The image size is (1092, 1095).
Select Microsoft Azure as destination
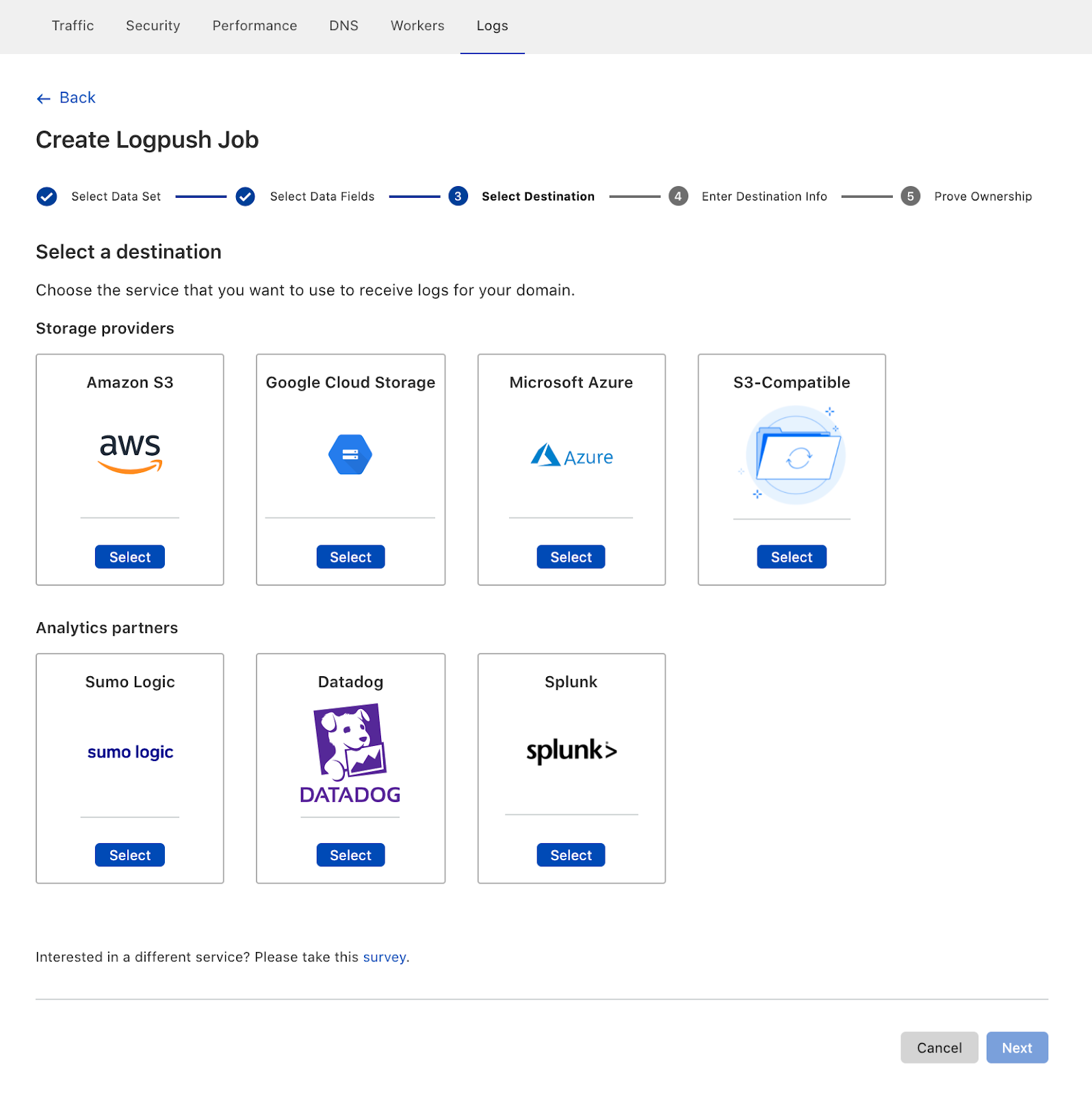point(571,557)
